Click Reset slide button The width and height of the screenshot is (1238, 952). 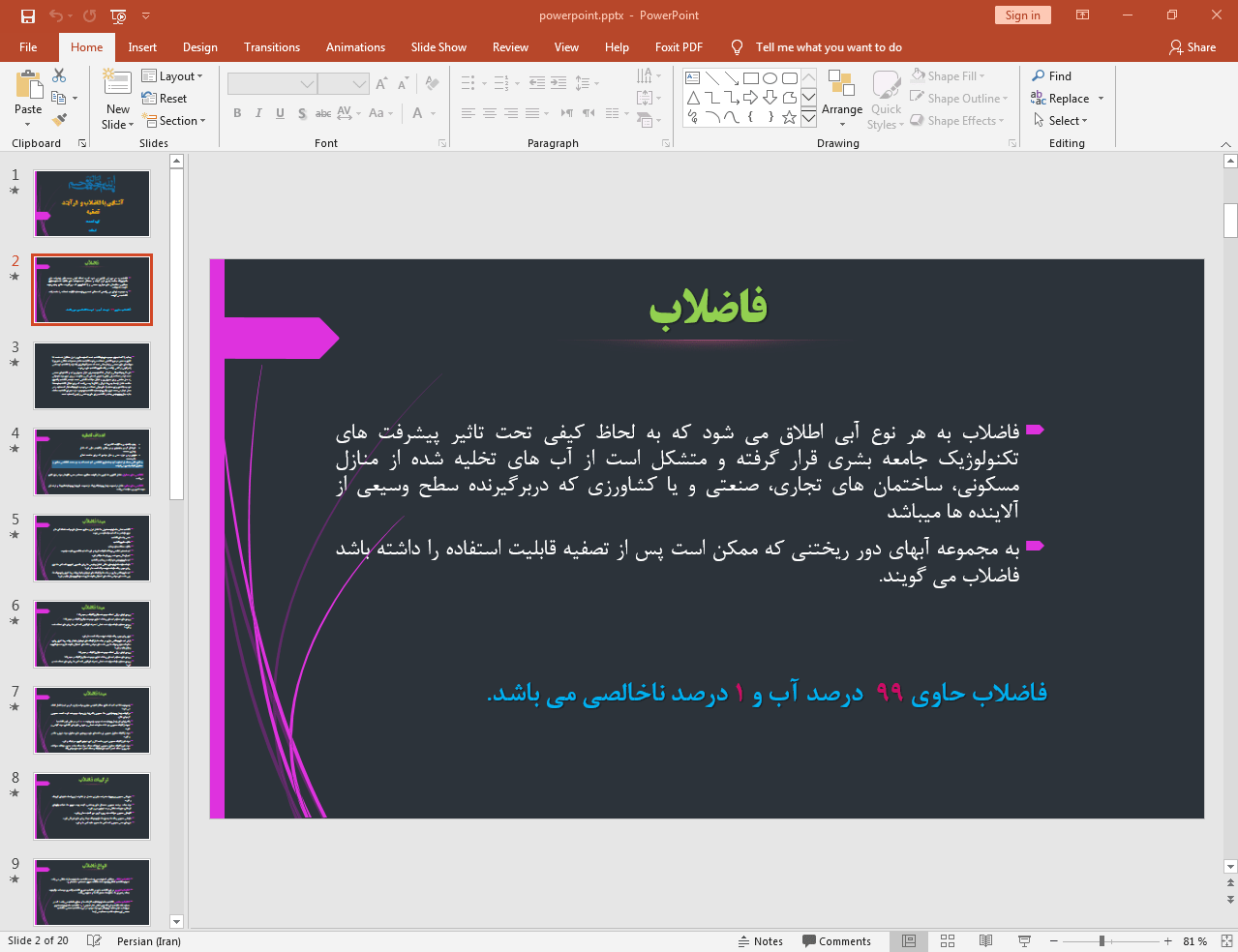[165, 98]
